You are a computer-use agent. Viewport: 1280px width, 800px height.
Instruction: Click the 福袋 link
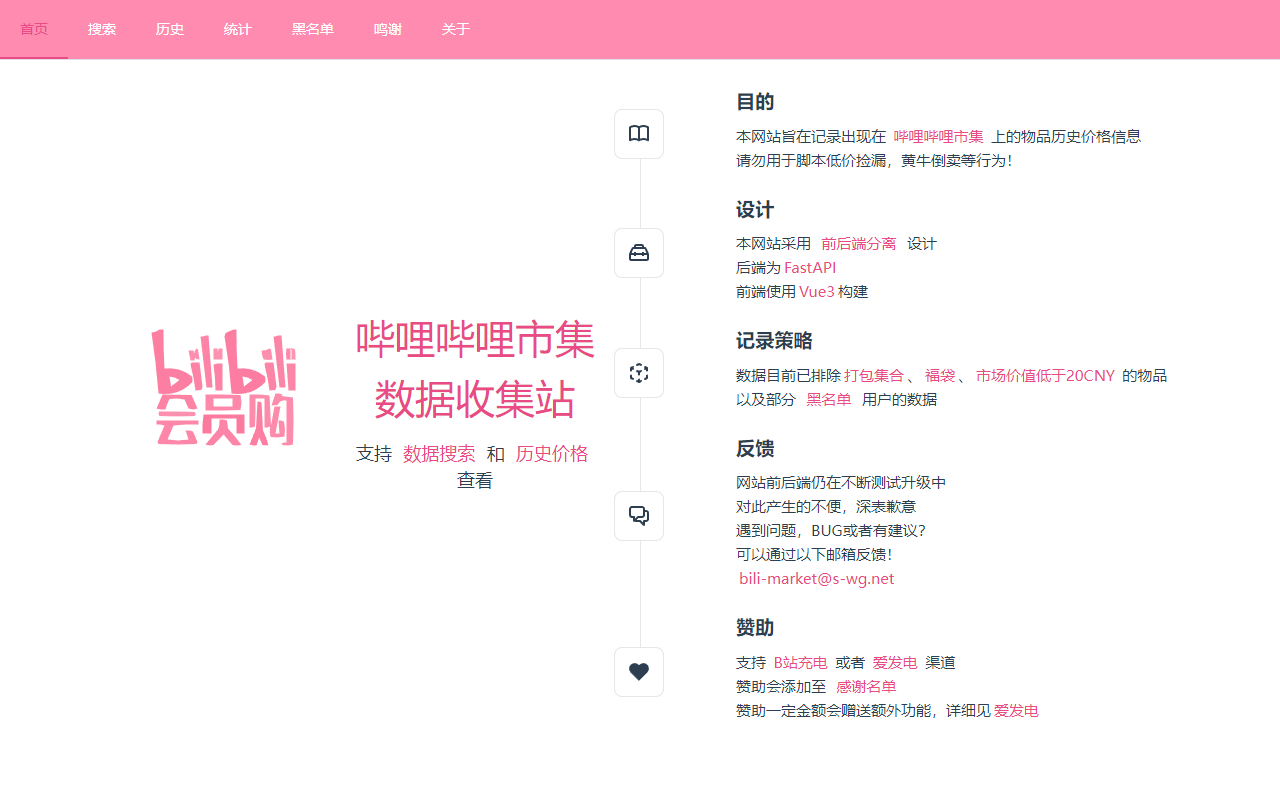click(940, 376)
